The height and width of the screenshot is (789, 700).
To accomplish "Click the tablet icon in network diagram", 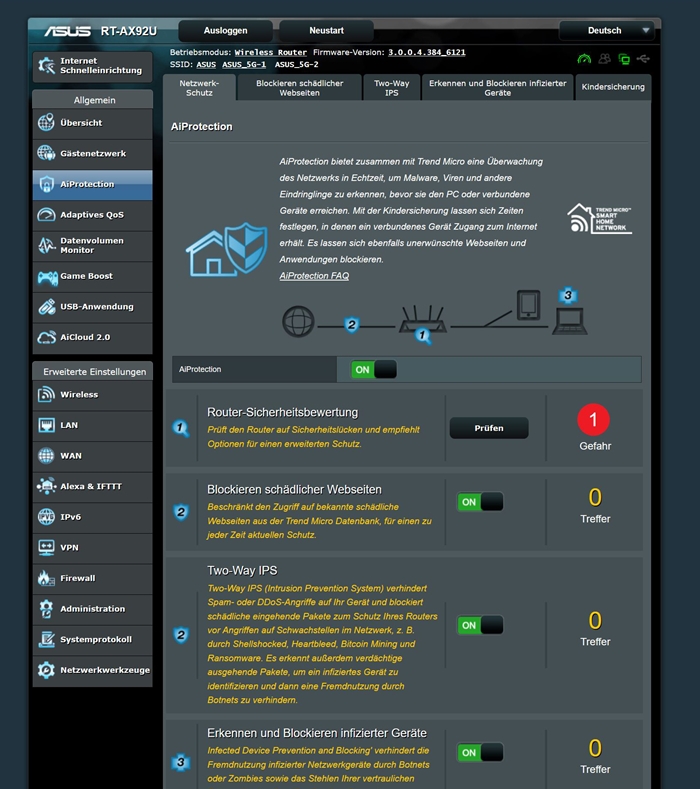I will pyautogui.click(x=528, y=305).
